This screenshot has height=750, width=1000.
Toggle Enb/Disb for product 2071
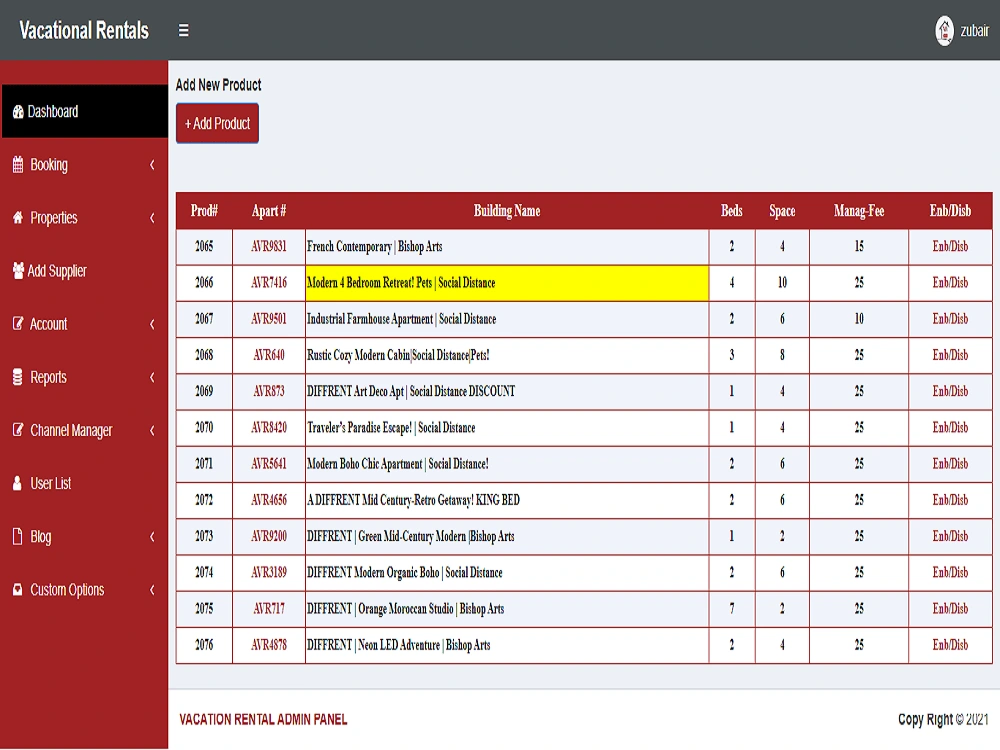(x=950, y=464)
